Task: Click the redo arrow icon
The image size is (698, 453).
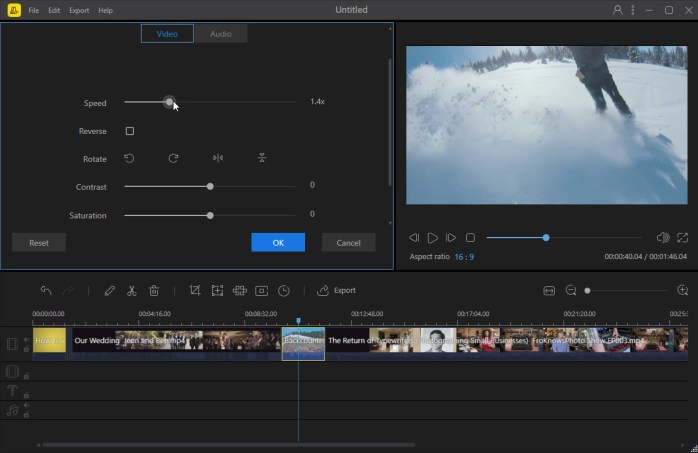Action: (x=68, y=291)
